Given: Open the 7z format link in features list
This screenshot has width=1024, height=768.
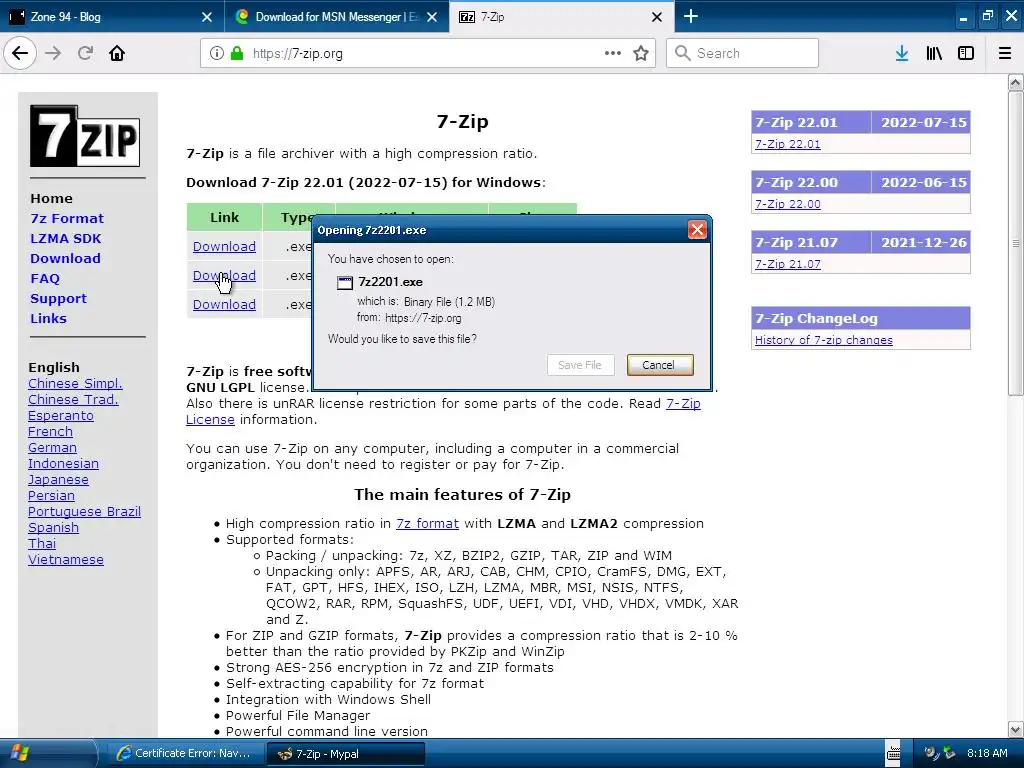Looking at the screenshot, I should [427, 523].
